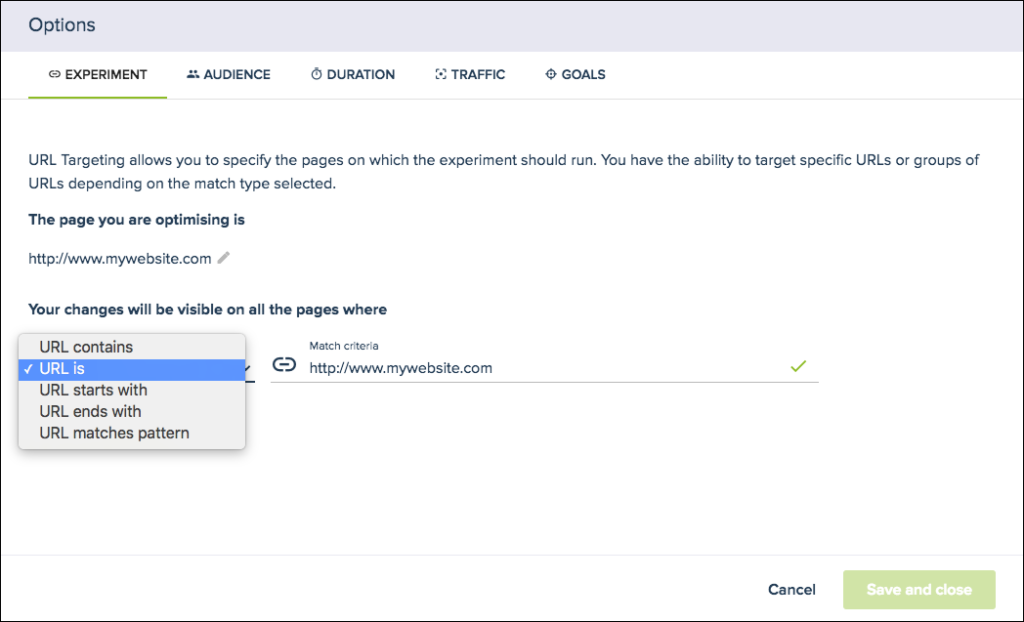This screenshot has height=622, width=1024.
Task: Click the people icon on the Audience tab
Action: [192, 74]
